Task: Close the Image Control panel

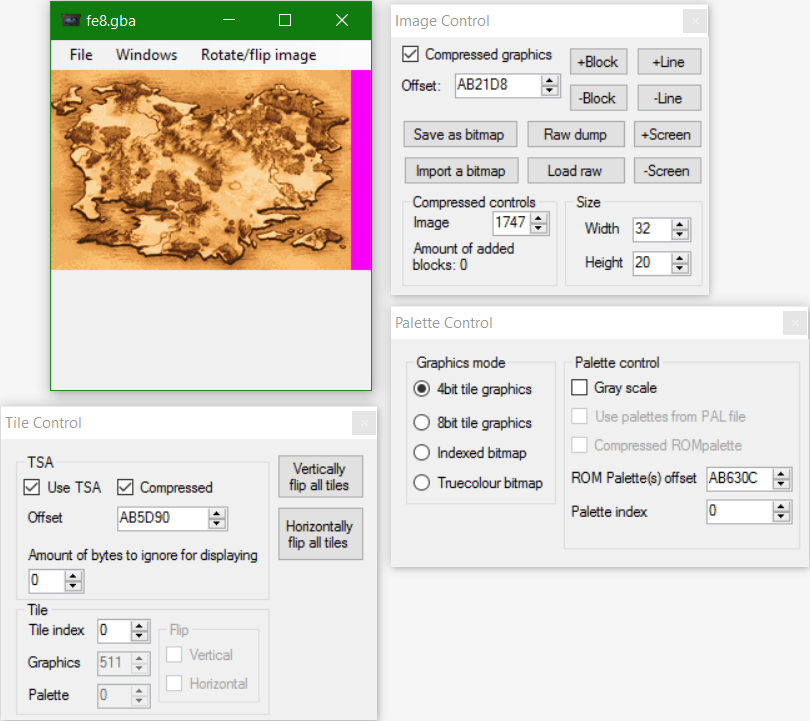Action: tap(695, 21)
